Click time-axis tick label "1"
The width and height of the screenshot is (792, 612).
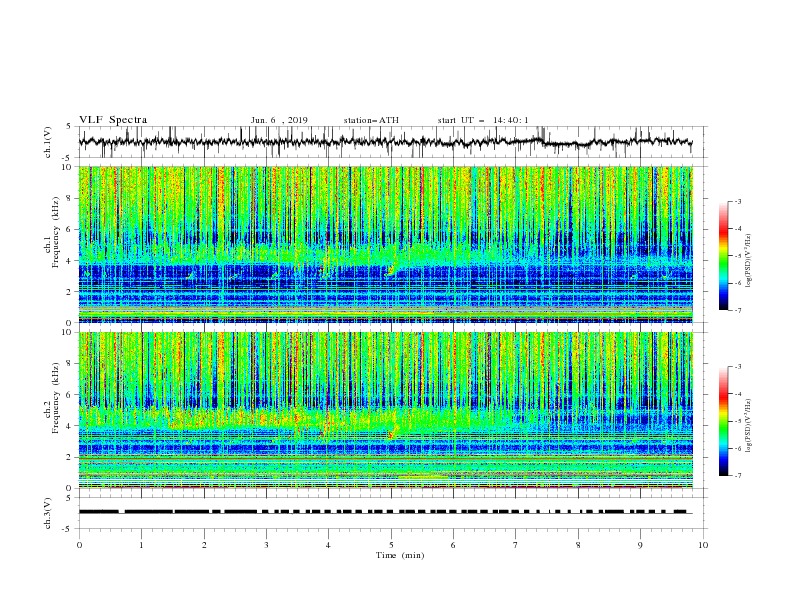point(142,545)
